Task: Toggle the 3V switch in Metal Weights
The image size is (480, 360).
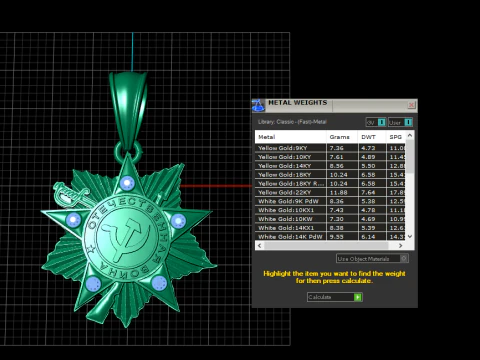Action: pyautogui.click(x=376, y=122)
